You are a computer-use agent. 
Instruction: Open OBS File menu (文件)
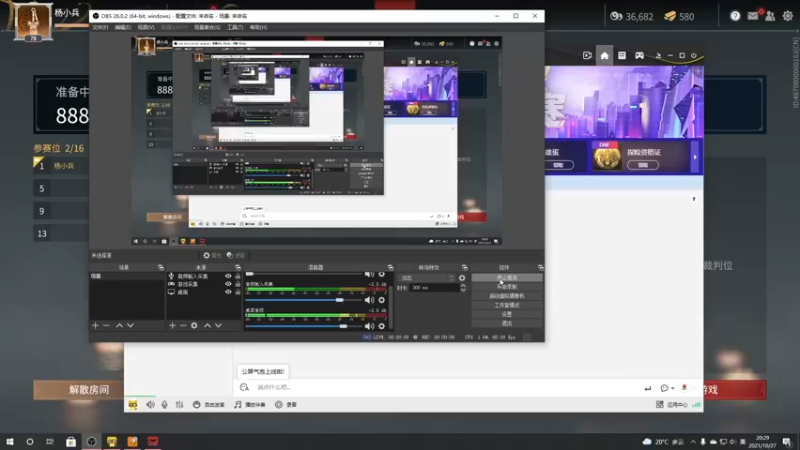pyautogui.click(x=100, y=27)
